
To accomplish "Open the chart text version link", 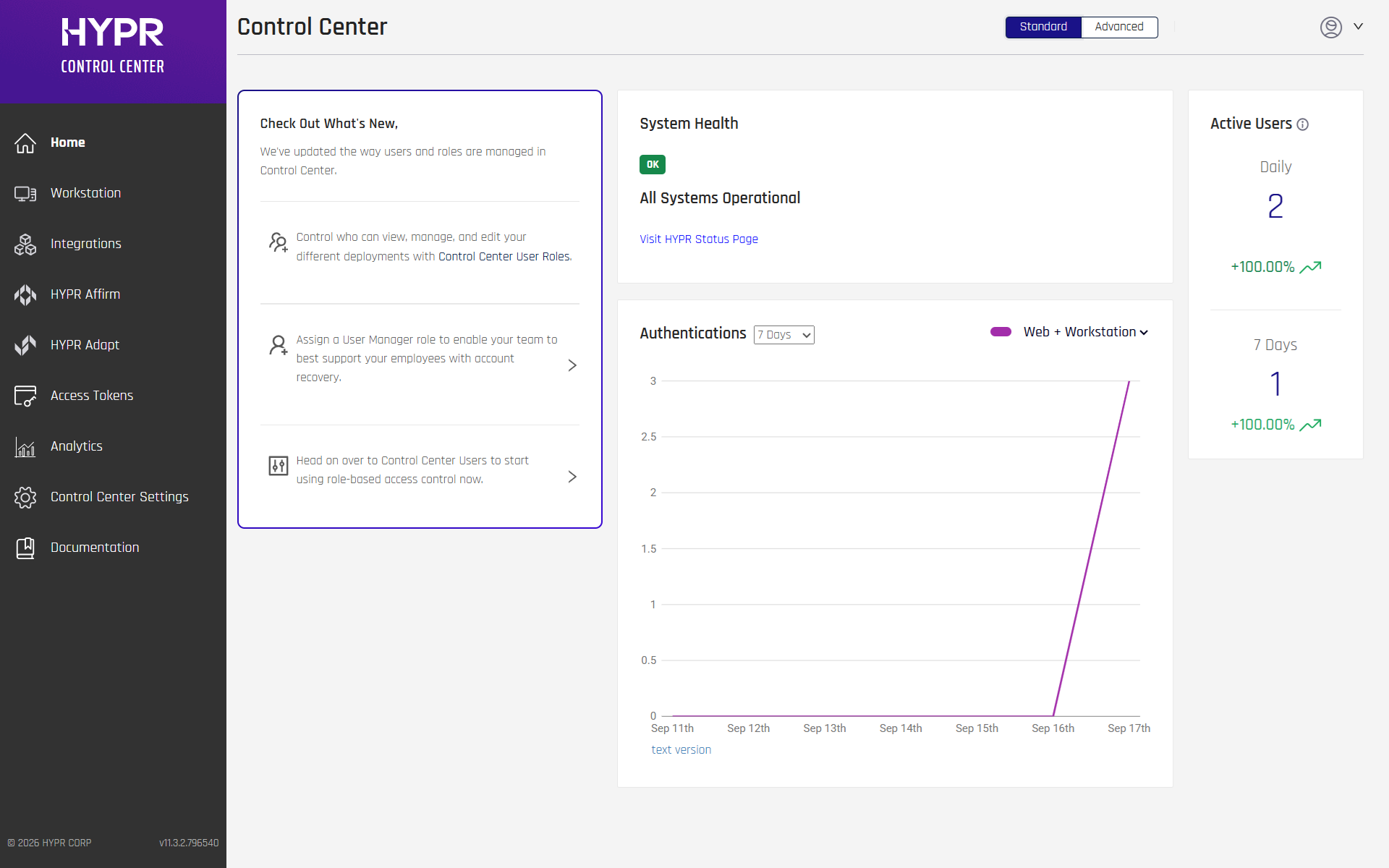I will click(681, 750).
